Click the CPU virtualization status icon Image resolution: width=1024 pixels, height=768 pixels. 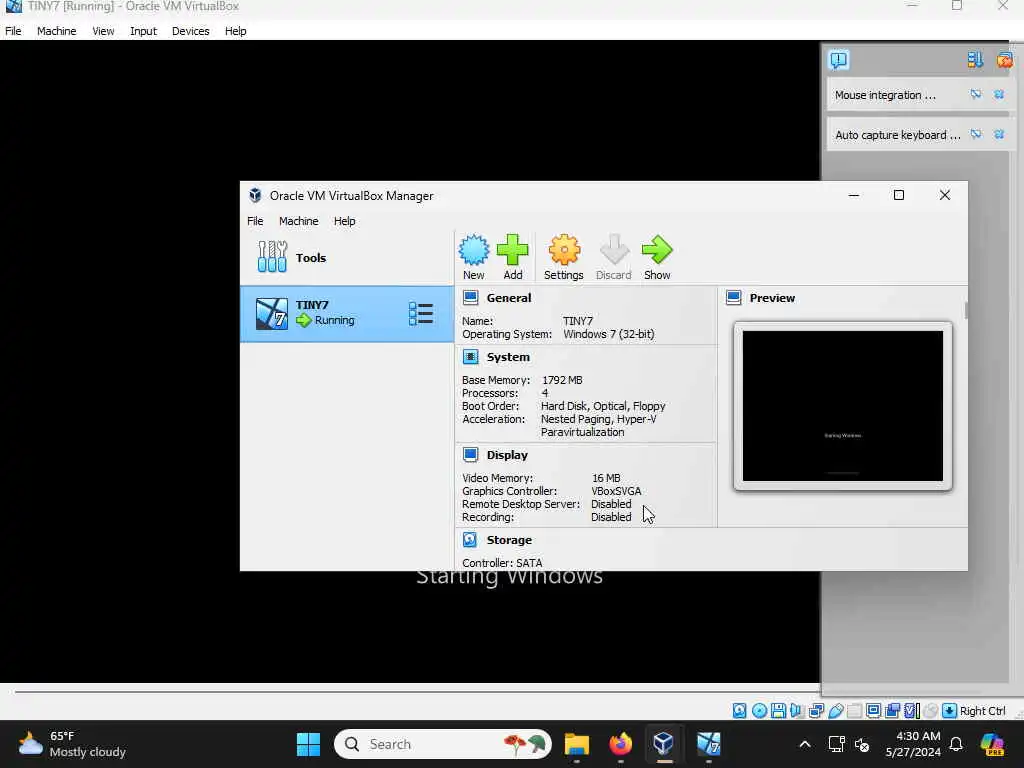912,711
